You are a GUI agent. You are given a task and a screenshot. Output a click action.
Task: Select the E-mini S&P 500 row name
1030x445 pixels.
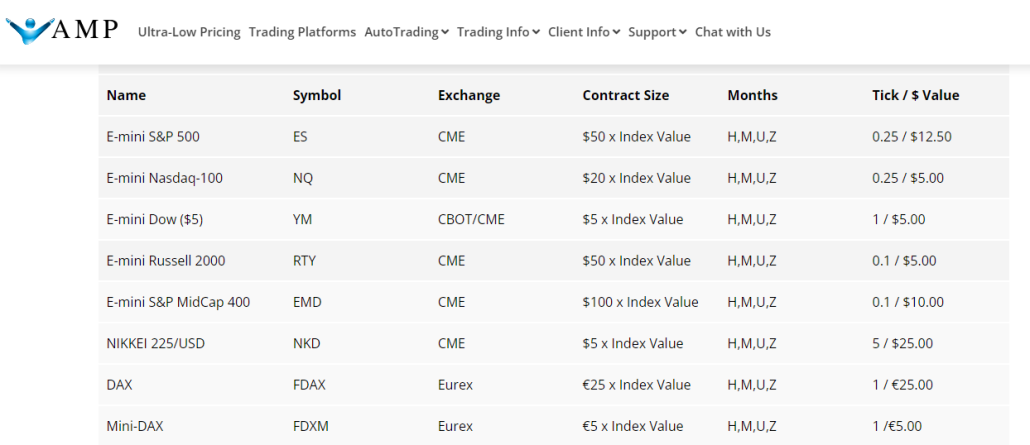152,137
